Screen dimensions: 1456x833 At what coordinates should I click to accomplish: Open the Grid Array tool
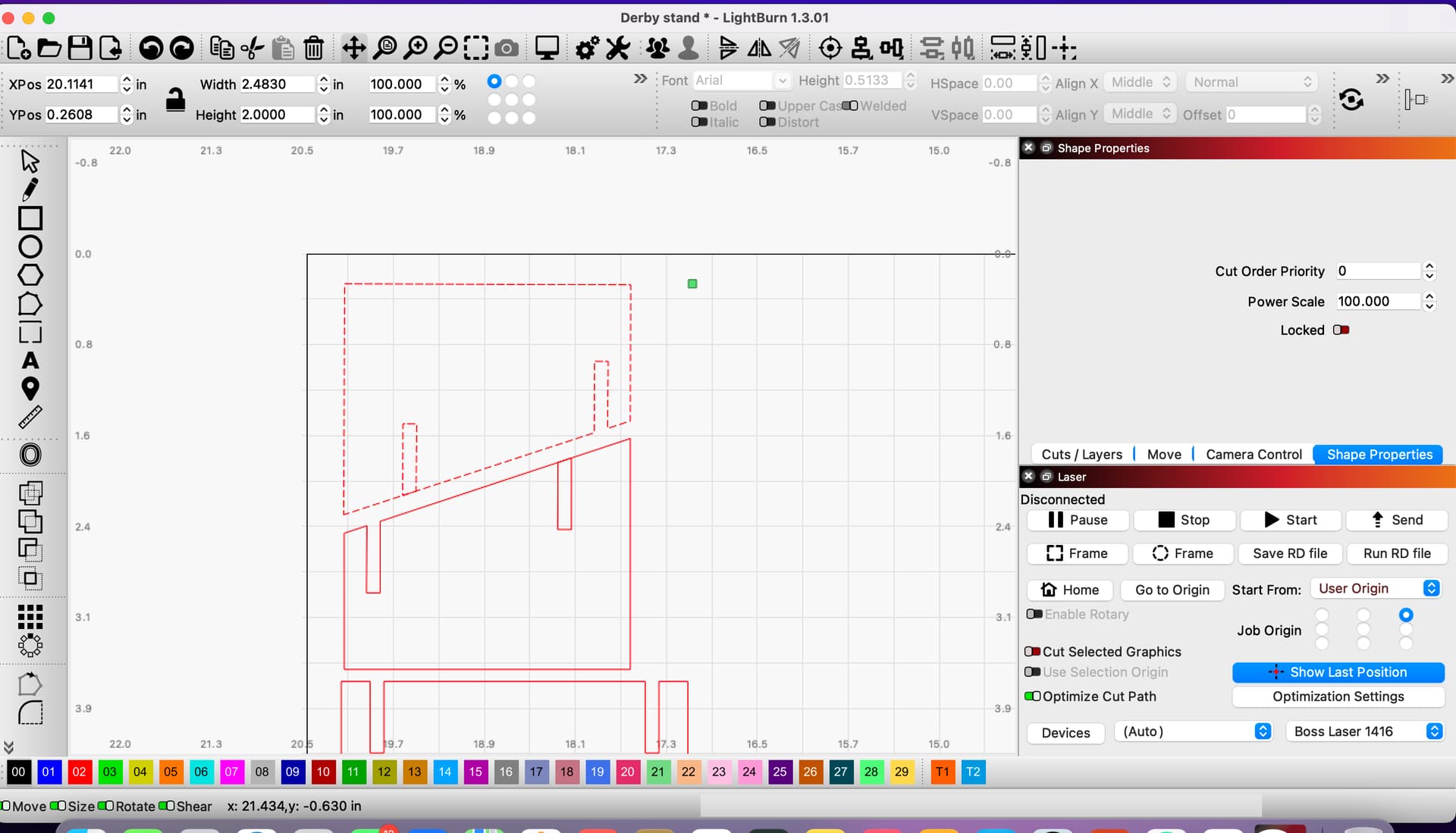pos(30,617)
